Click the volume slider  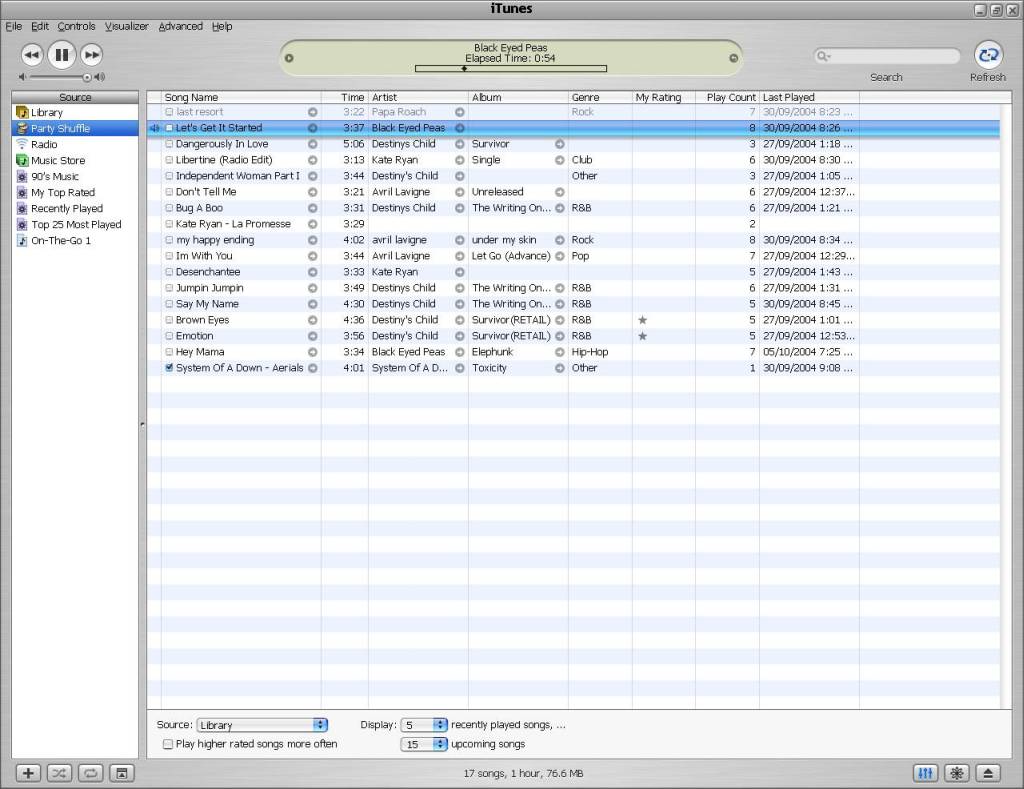point(60,77)
